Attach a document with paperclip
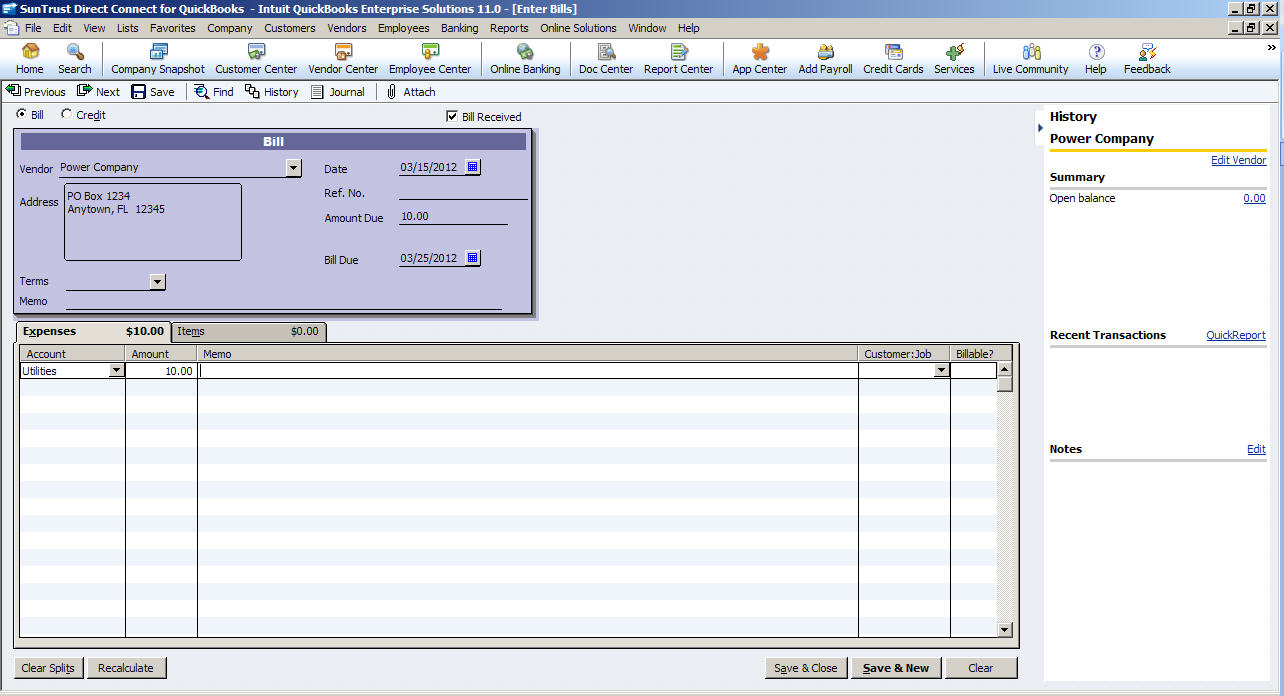Image resolution: width=1284 pixels, height=696 pixels. [411, 92]
